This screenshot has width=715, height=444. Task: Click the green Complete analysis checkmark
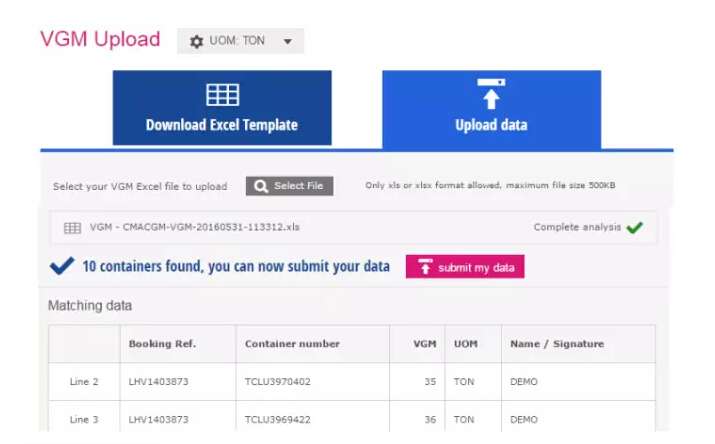(x=634, y=227)
